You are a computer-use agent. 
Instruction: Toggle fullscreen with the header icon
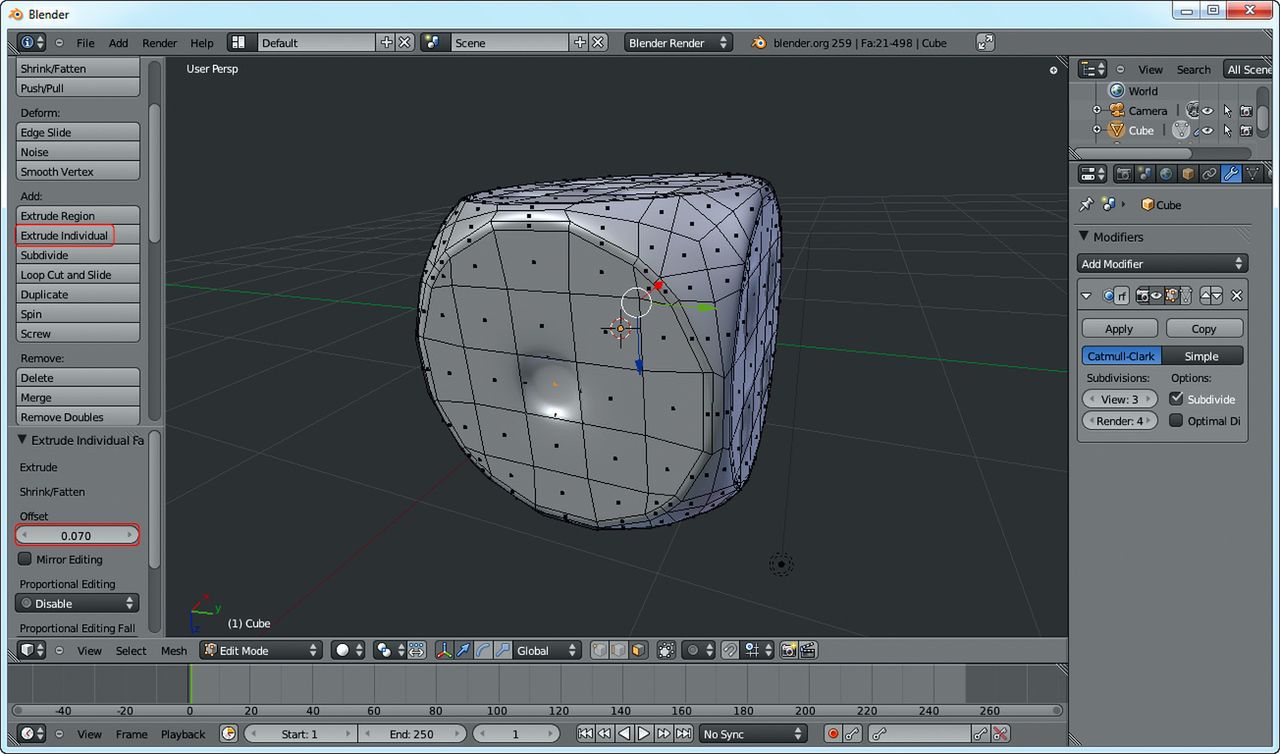(x=985, y=42)
